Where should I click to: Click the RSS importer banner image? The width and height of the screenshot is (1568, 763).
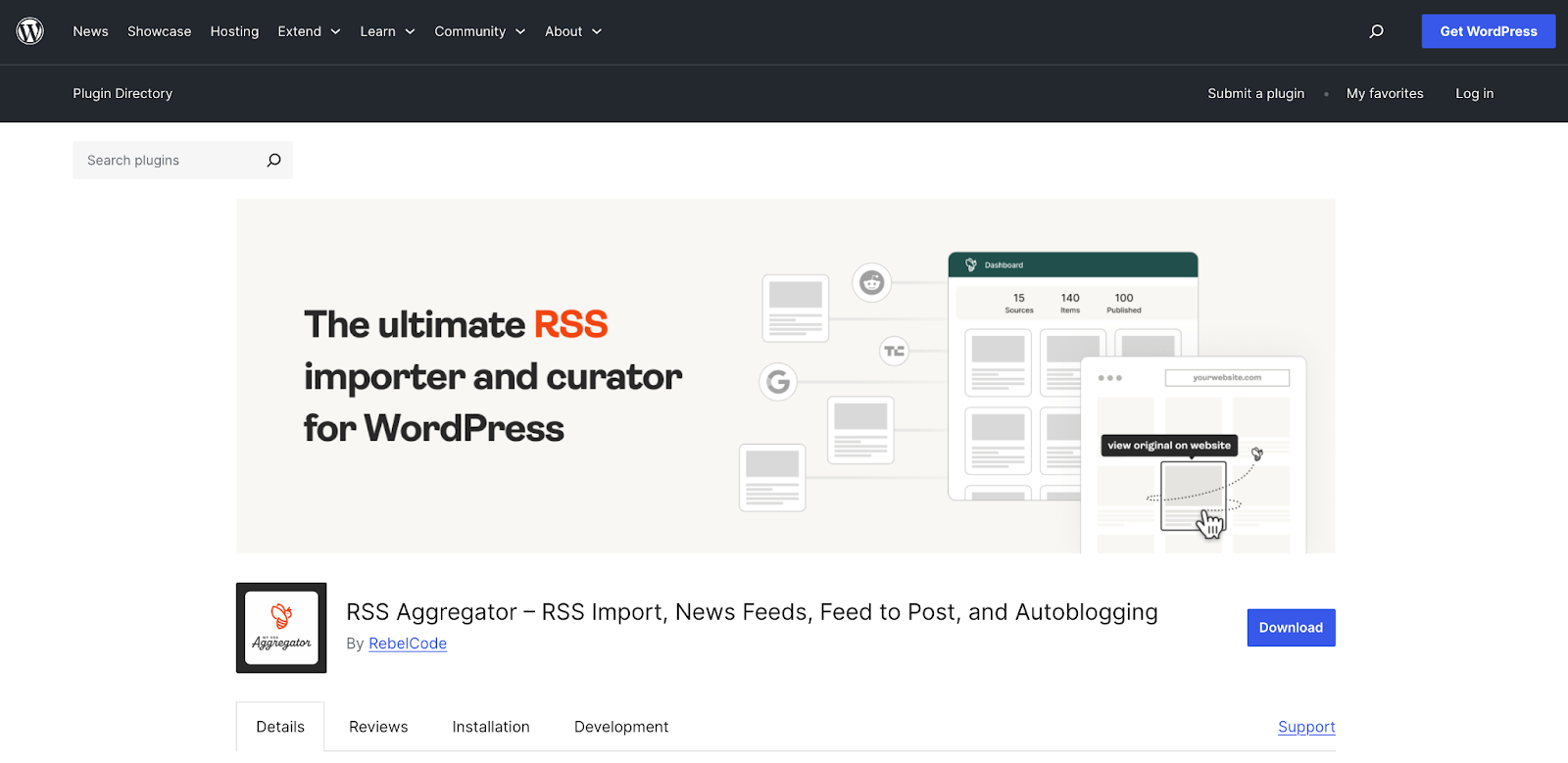pyautogui.click(x=785, y=376)
